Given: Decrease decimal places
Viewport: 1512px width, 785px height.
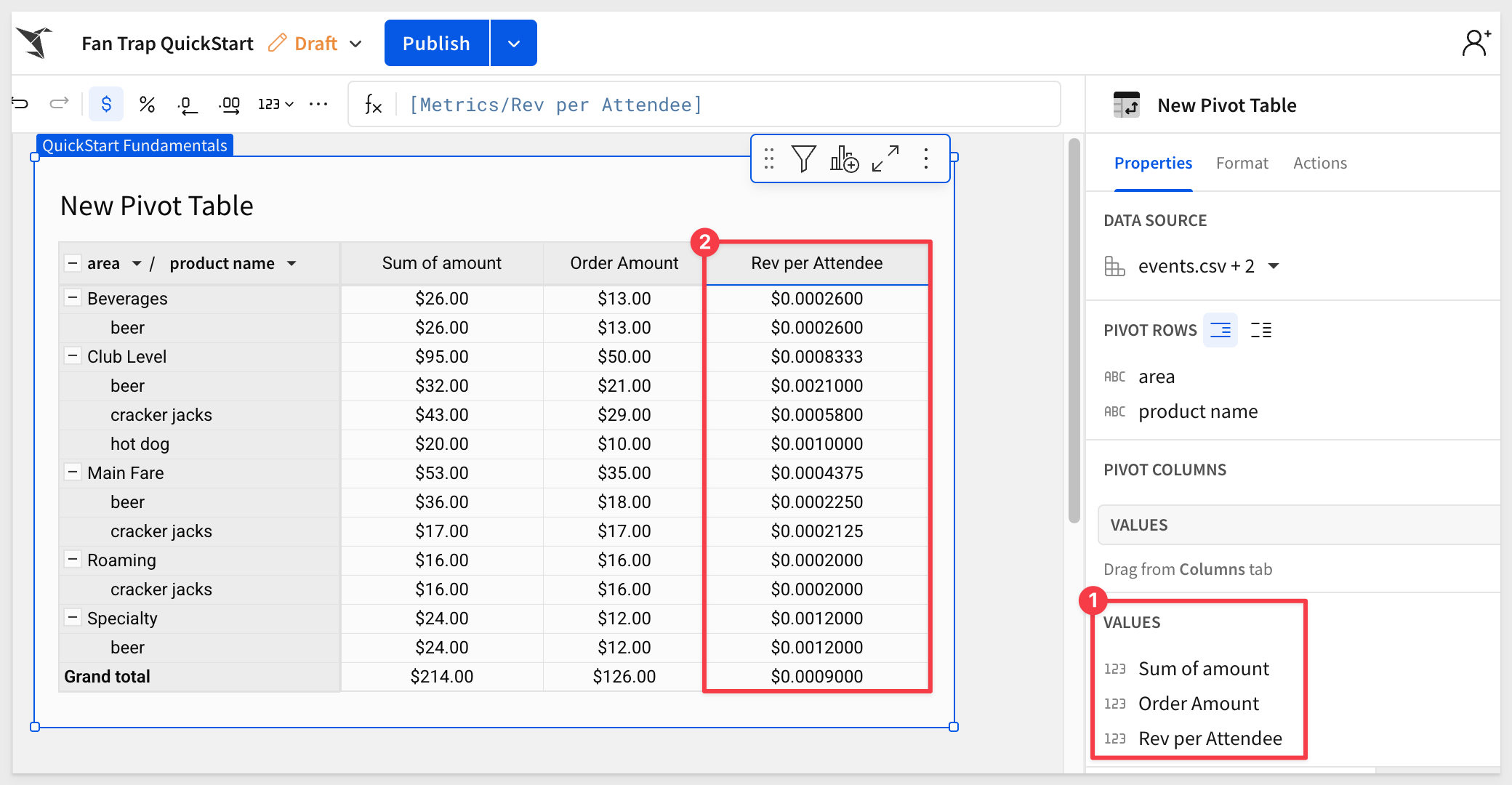Looking at the screenshot, I should tap(187, 105).
